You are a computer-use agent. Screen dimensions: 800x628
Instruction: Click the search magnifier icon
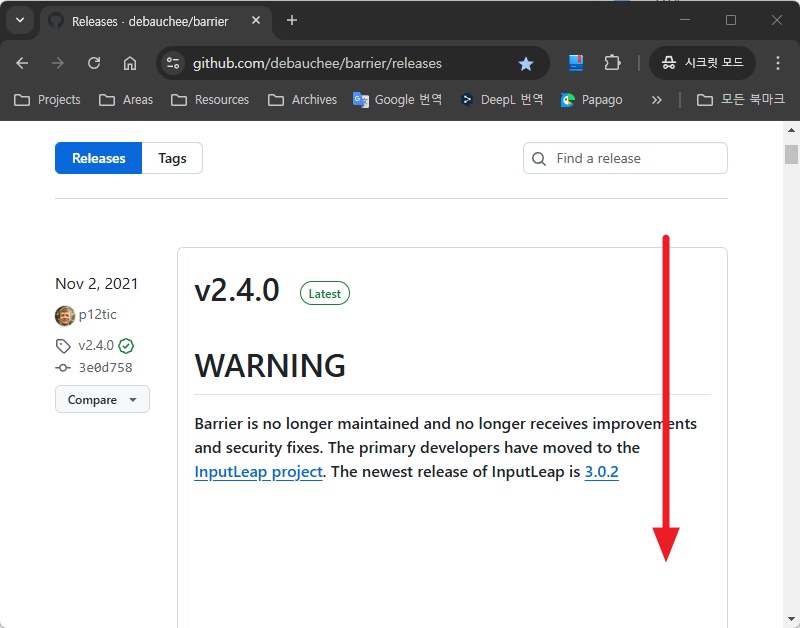point(539,159)
